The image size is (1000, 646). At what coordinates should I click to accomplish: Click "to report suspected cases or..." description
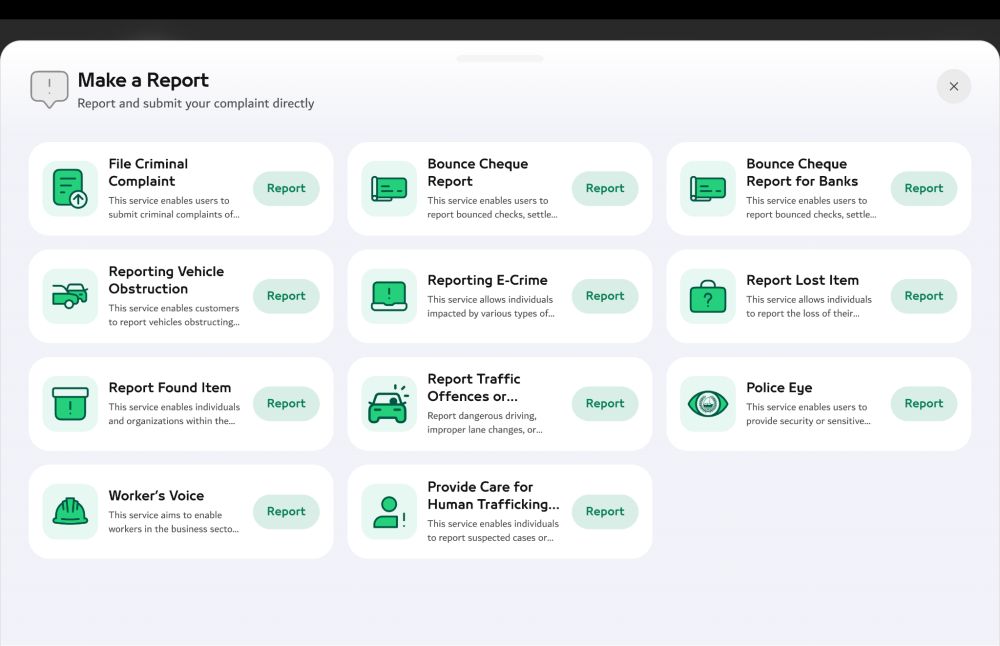pyautogui.click(x=490, y=538)
